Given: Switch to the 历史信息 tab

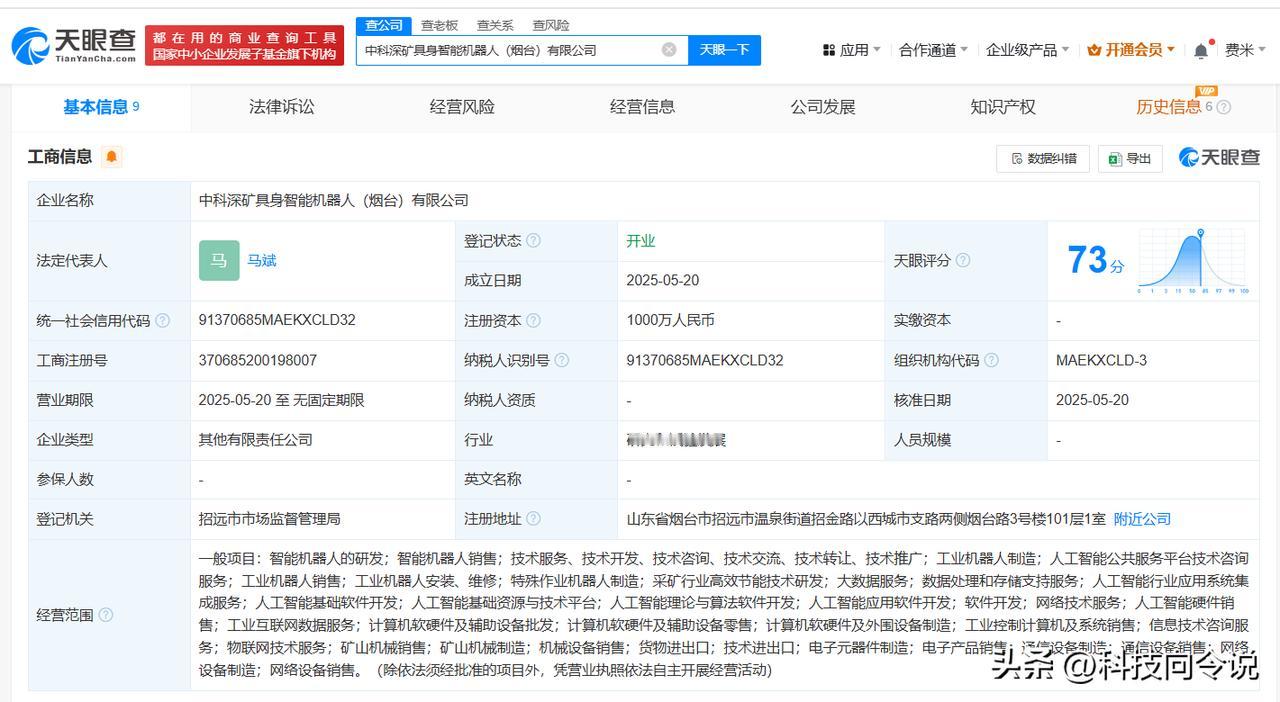Looking at the screenshot, I should [x=1168, y=107].
